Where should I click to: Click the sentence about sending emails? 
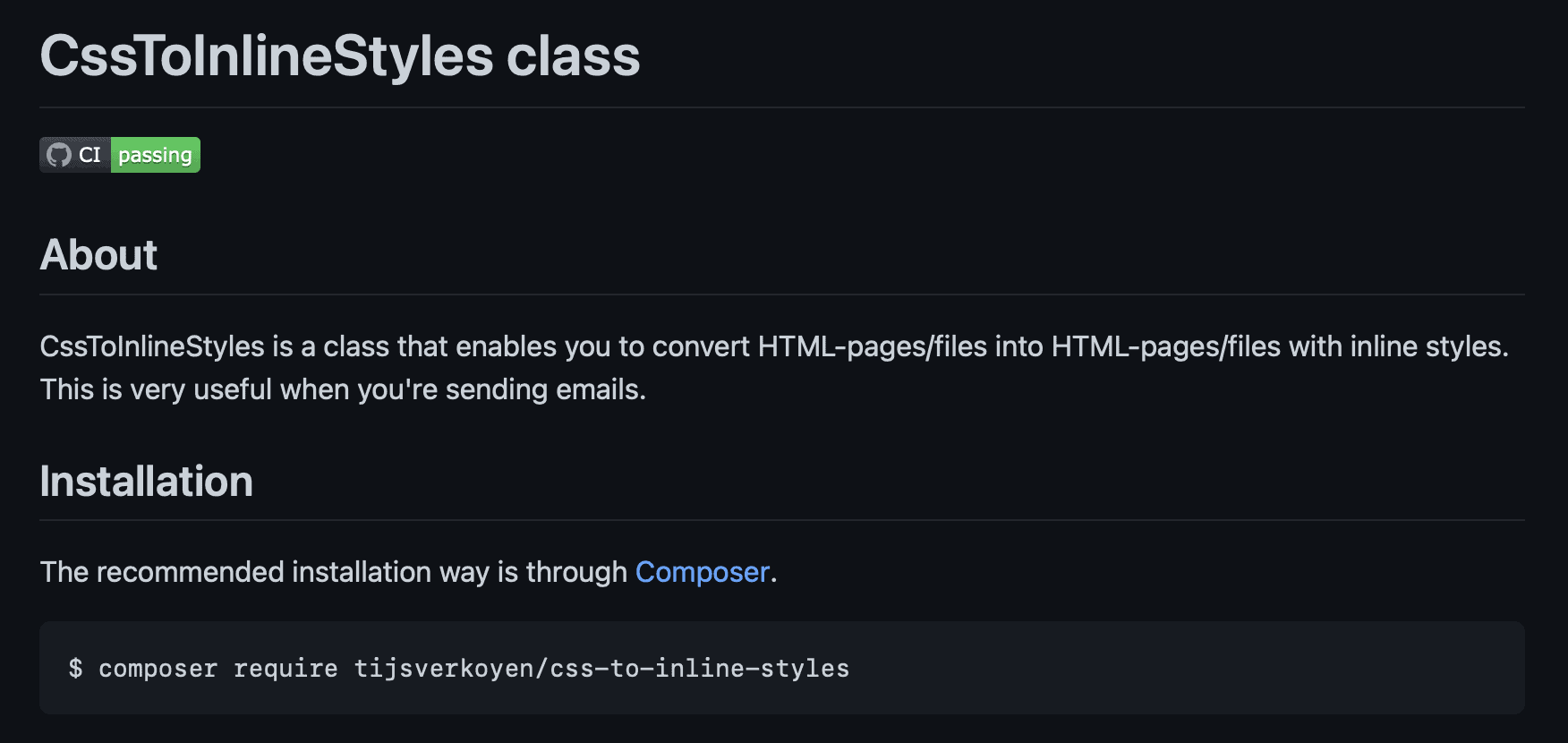pyautogui.click(x=343, y=389)
